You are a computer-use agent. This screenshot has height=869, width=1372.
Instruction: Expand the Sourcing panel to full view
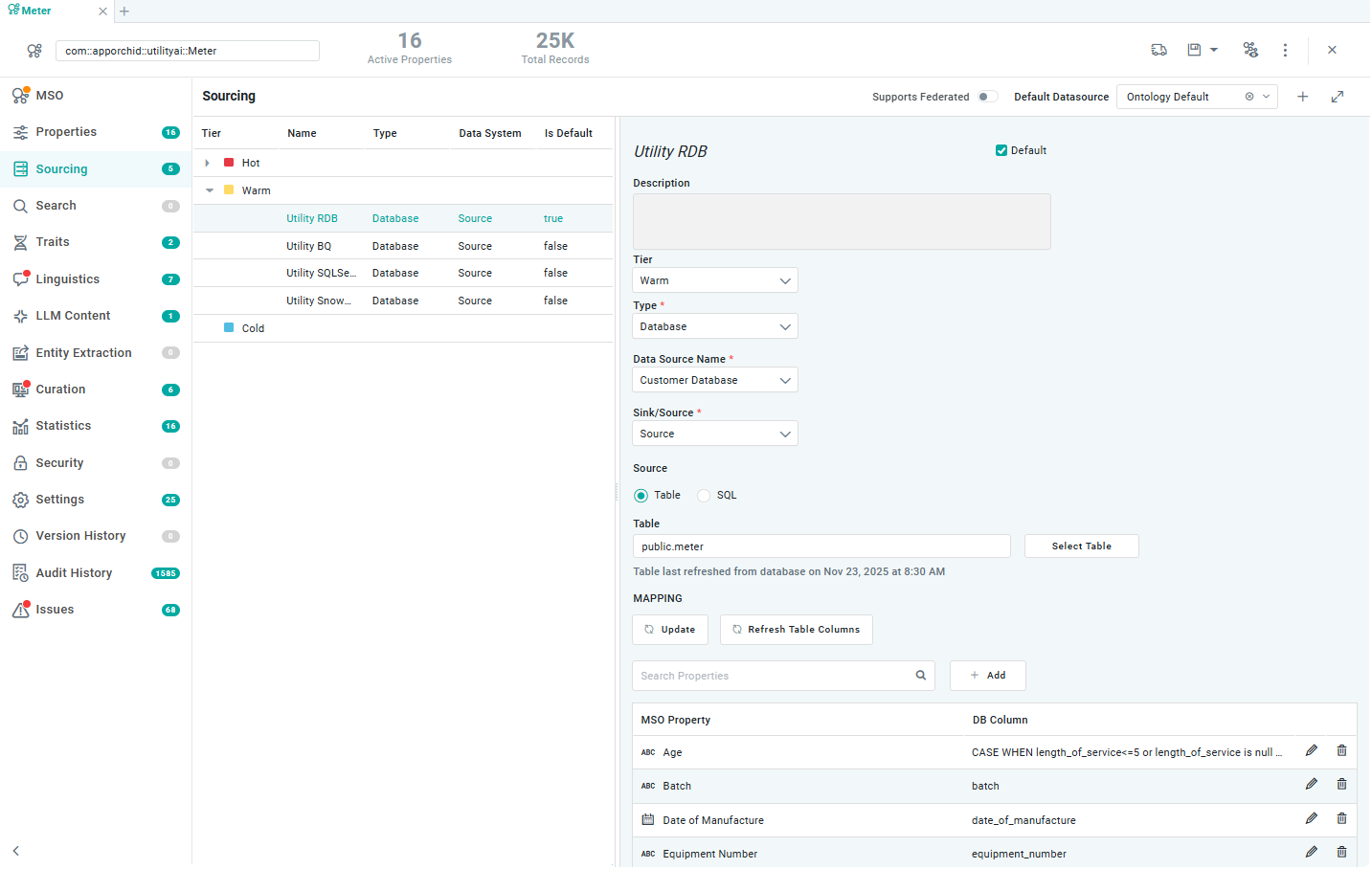[1338, 97]
